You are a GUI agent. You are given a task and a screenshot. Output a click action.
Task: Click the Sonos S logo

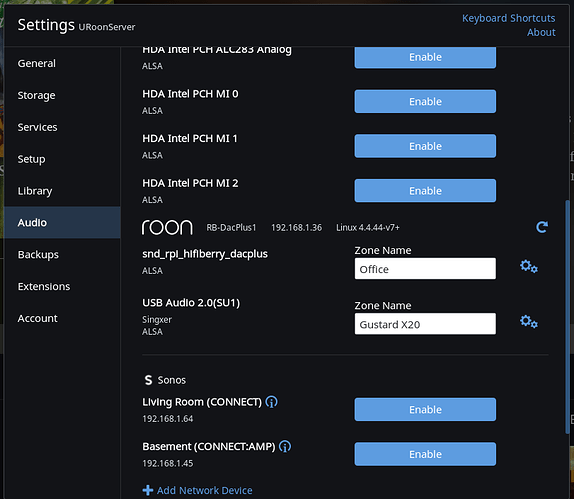(148, 380)
